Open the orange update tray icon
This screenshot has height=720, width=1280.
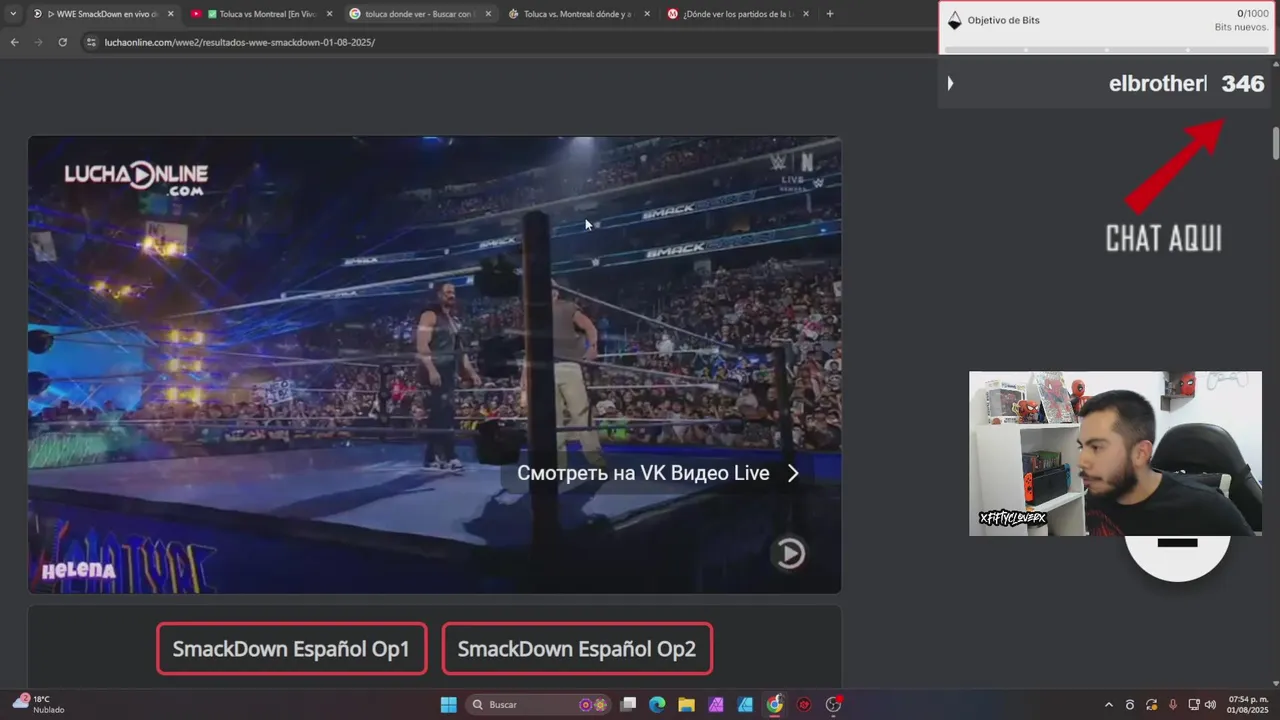[1152, 705]
